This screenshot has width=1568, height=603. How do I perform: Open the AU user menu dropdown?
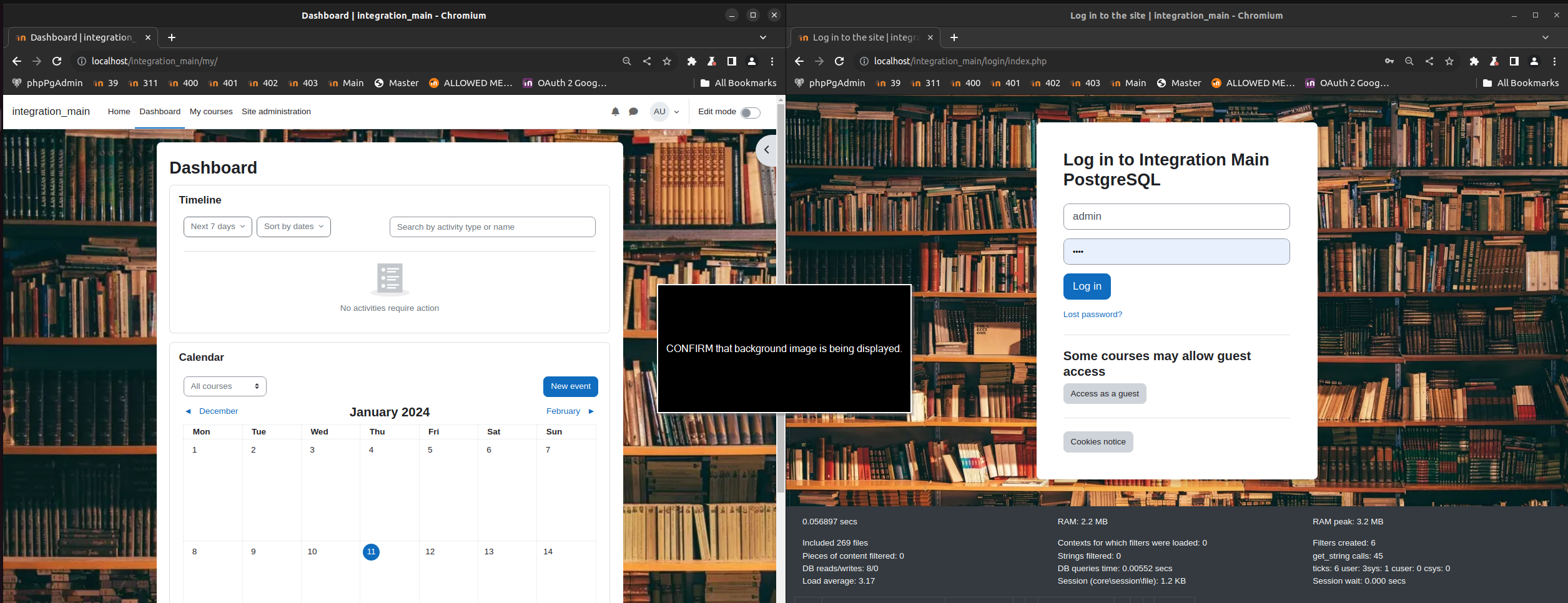pyautogui.click(x=665, y=112)
